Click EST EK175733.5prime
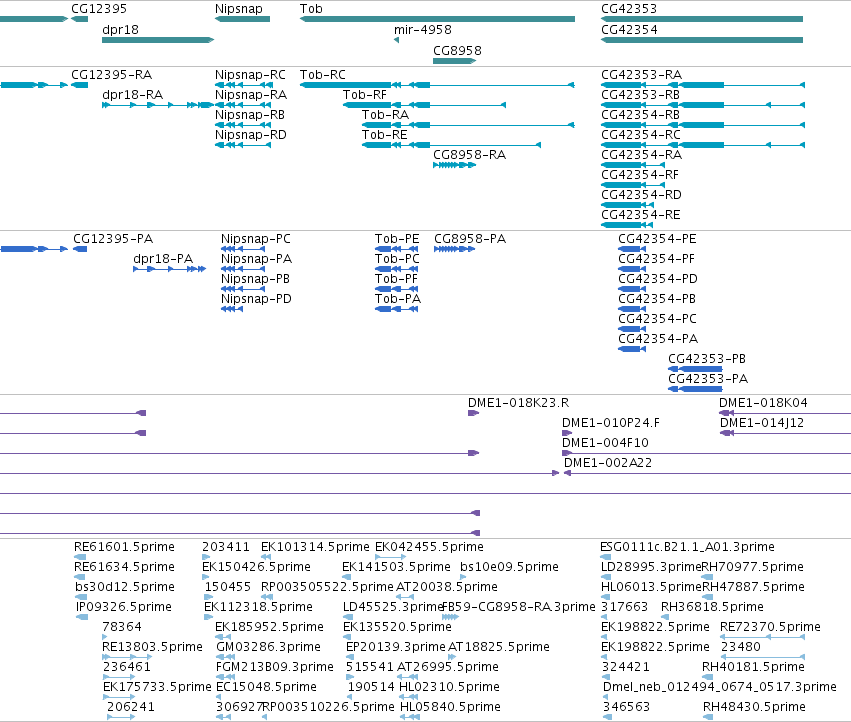Image resolution: width=851 pixels, height=722 pixels. (157, 687)
